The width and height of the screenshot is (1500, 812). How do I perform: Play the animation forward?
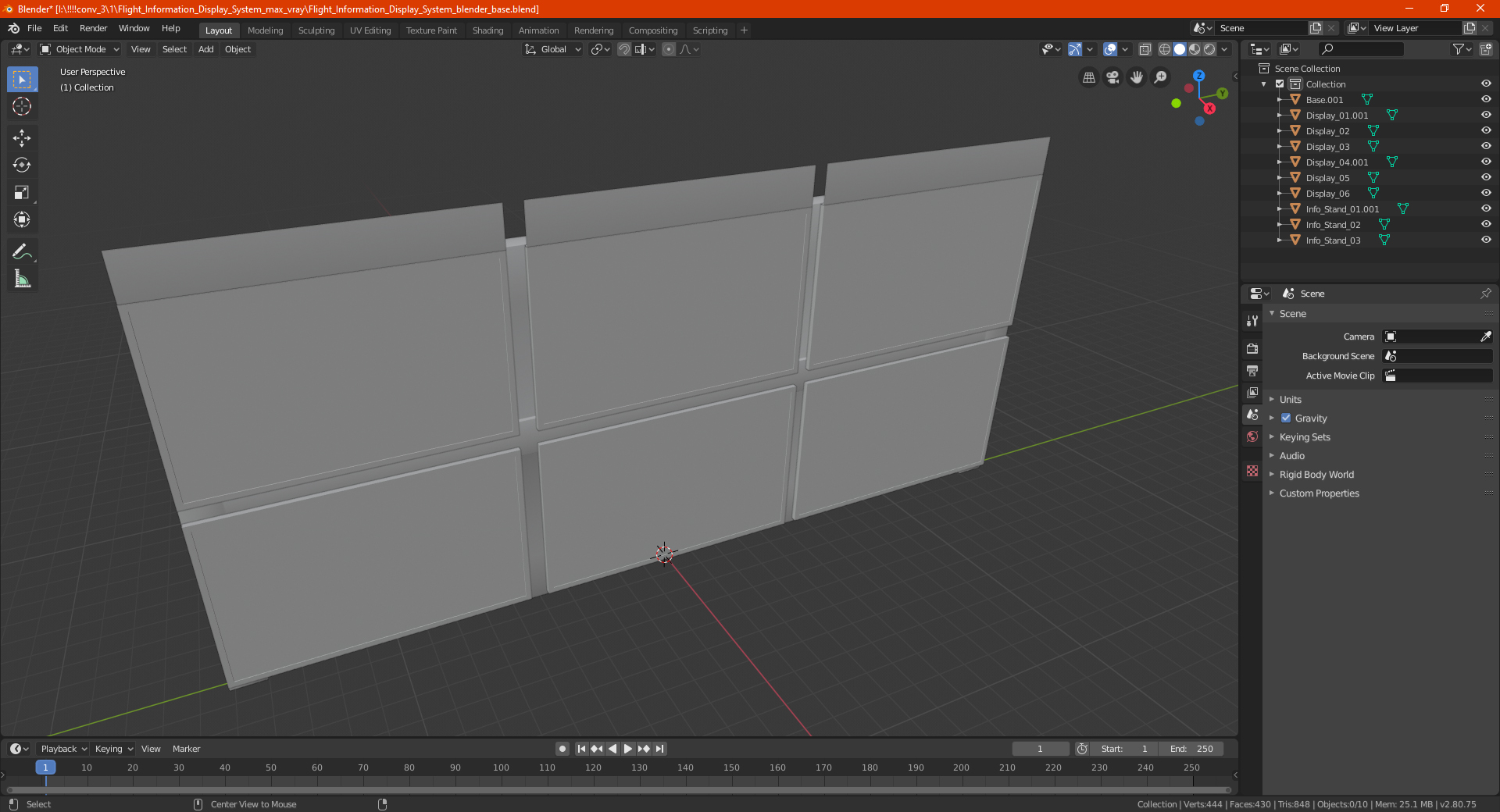click(x=627, y=749)
